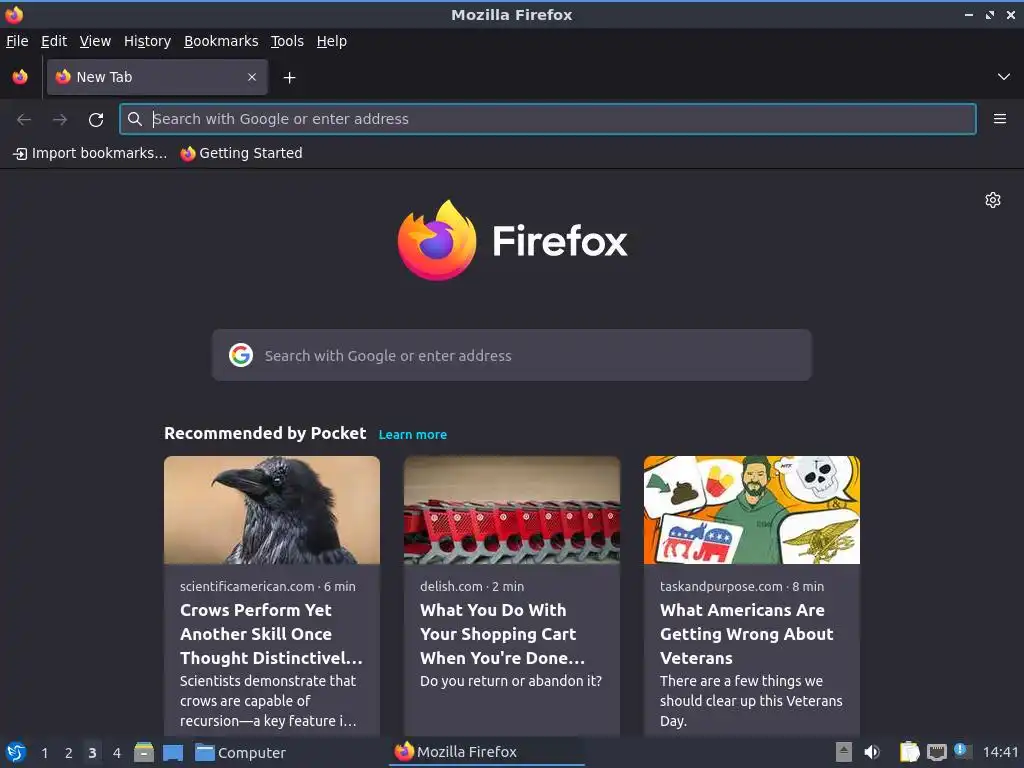Image resolution: width=1024 pixels, height=768 pixels.
Task: Switch to workspace 1
Action: tap(44, 753)
